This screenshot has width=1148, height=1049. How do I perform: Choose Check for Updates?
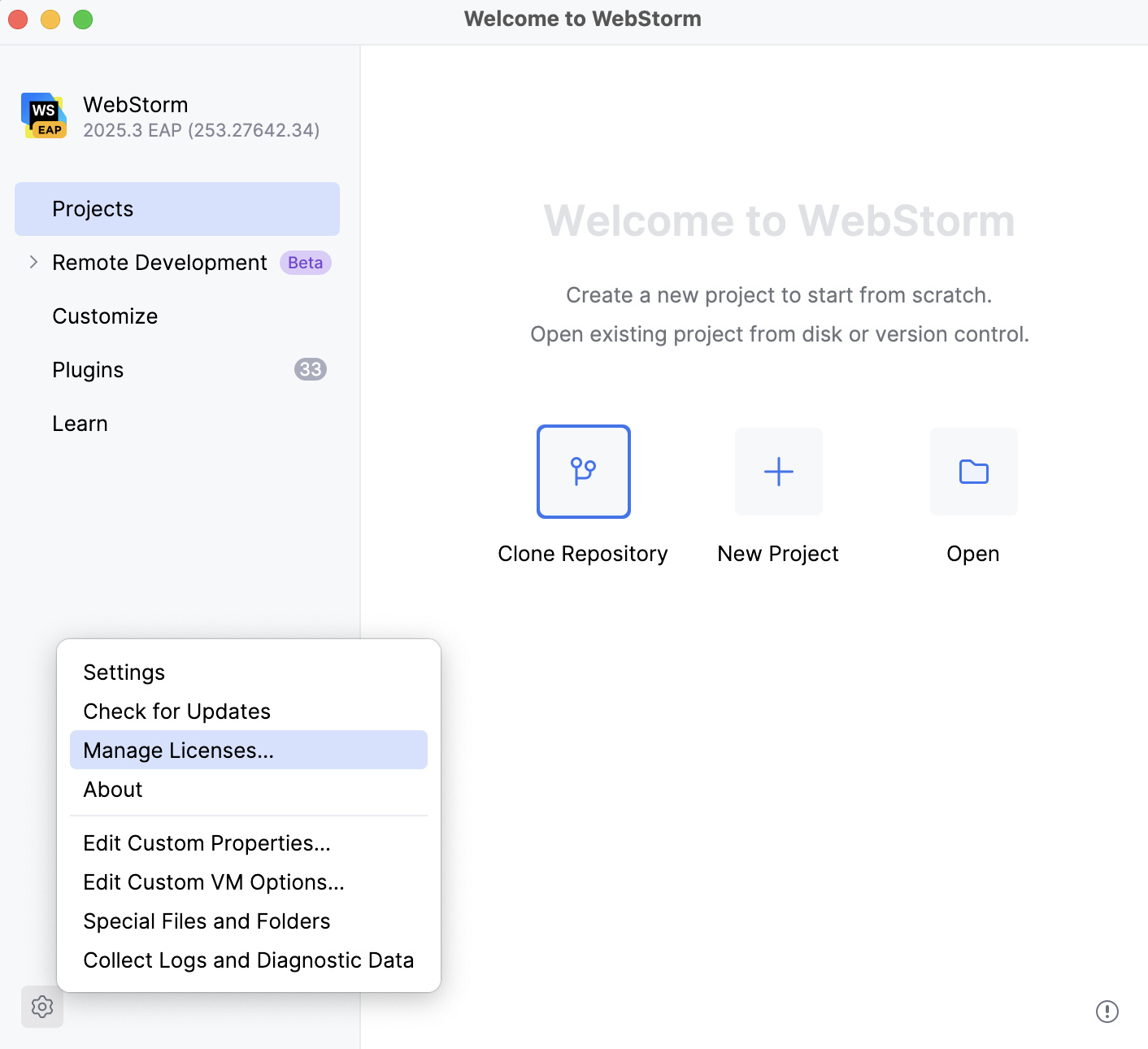tap(176, 711)
